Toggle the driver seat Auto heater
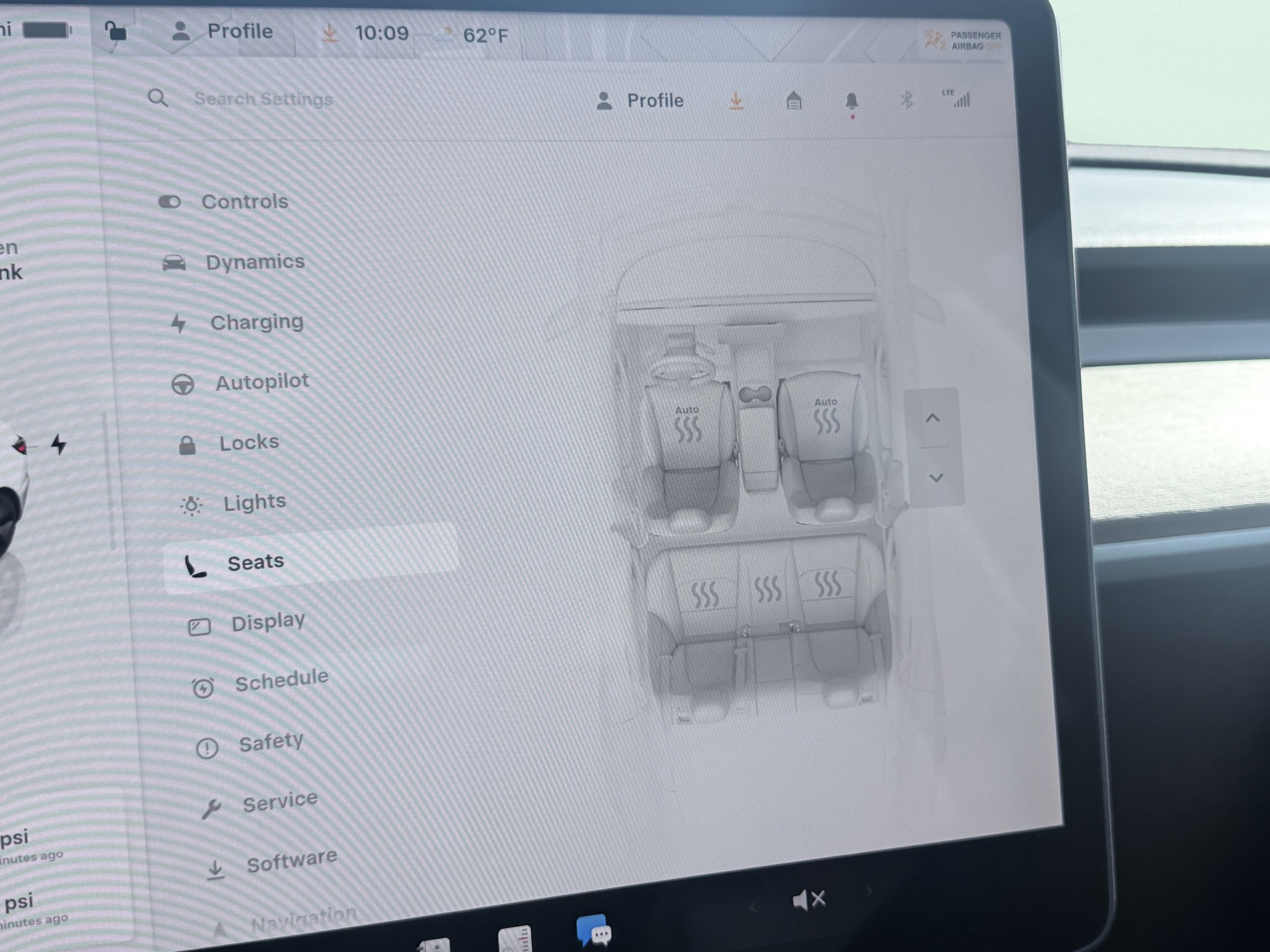 pos(687,425)
